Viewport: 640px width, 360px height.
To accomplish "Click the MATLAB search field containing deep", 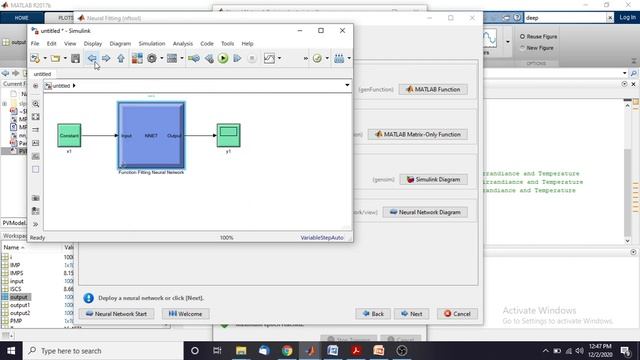I will click(565, 18).
